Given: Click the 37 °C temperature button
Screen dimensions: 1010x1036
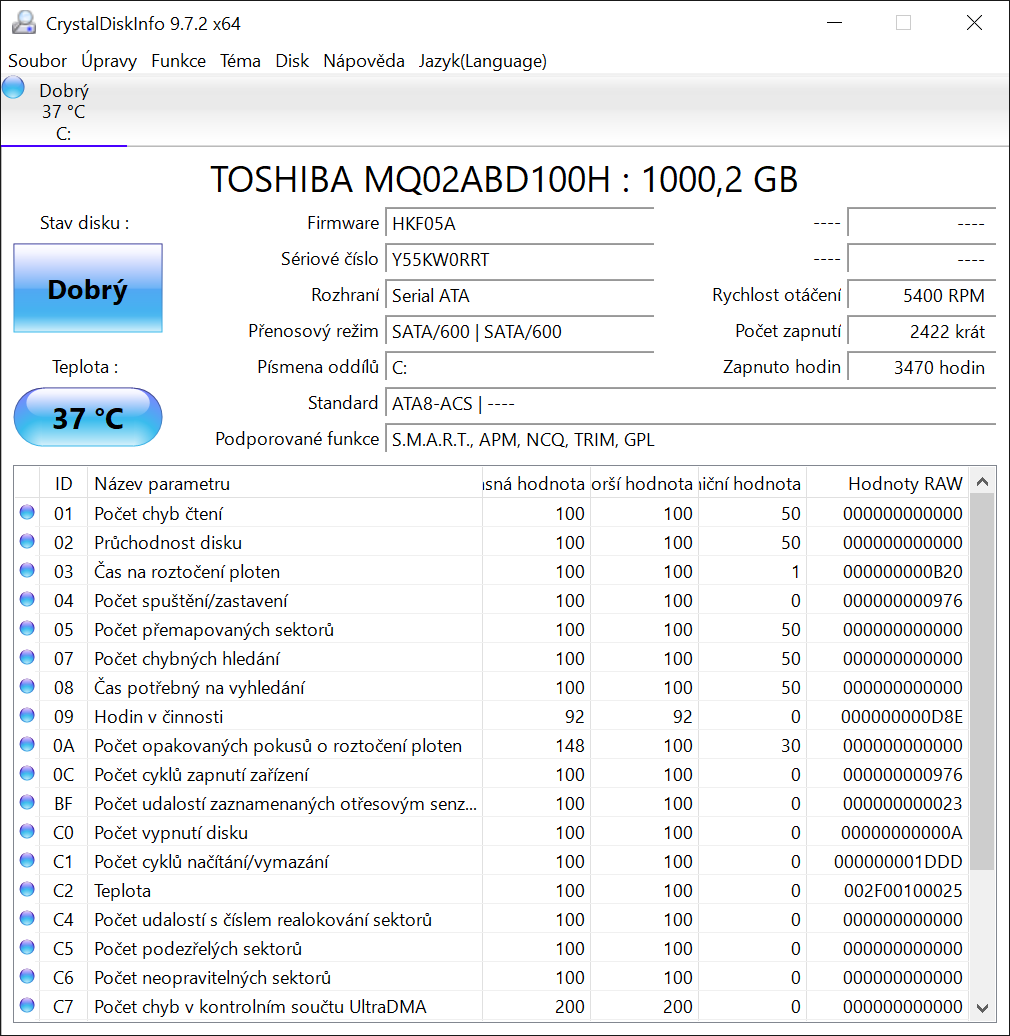Looking at the screenshot, I should [88, 417].
